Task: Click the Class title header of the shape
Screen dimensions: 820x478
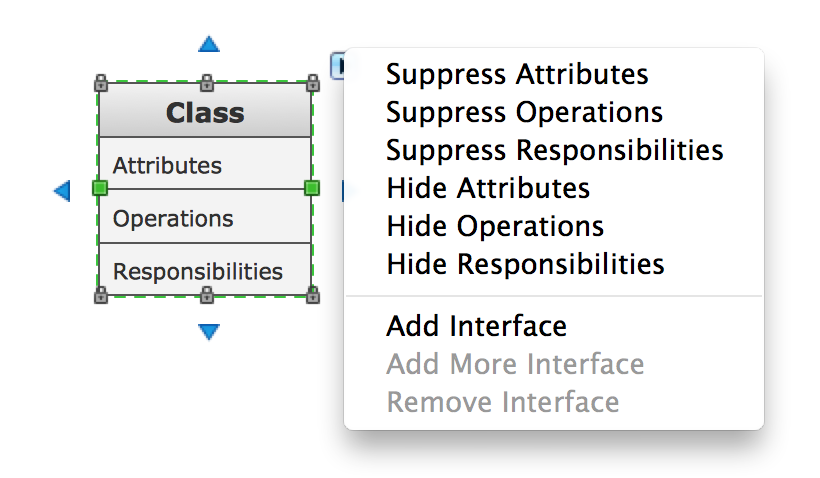Action: 205,111
